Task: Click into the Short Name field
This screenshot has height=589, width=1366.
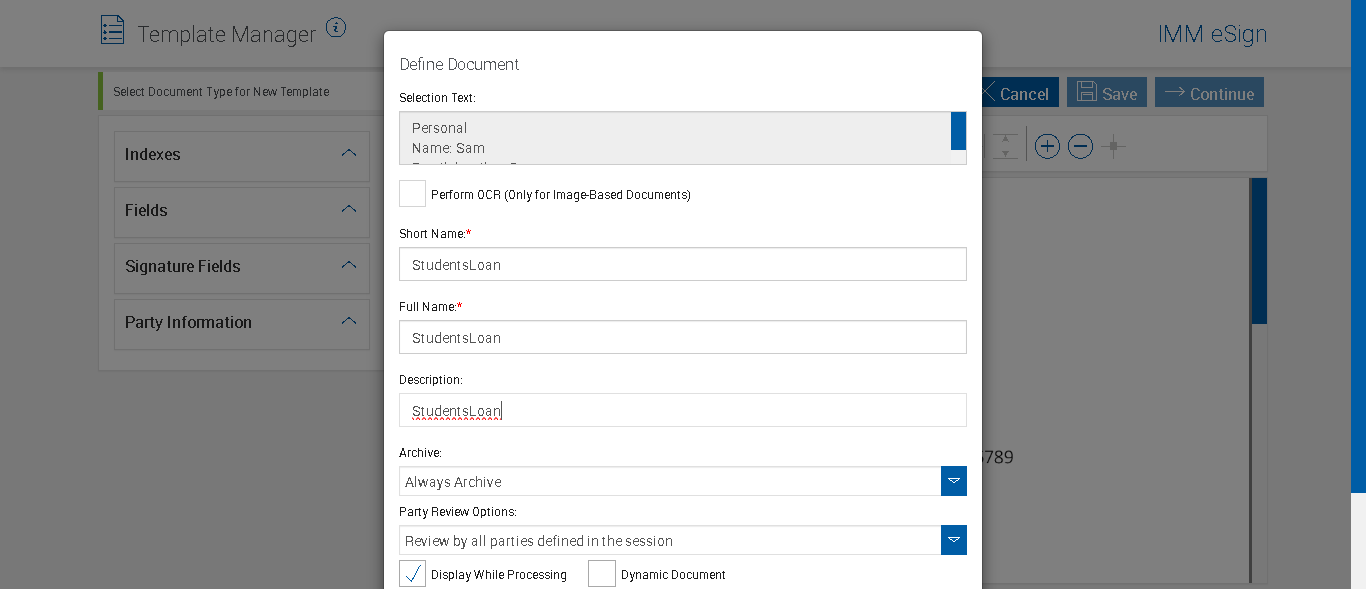Action: [682, 265]
